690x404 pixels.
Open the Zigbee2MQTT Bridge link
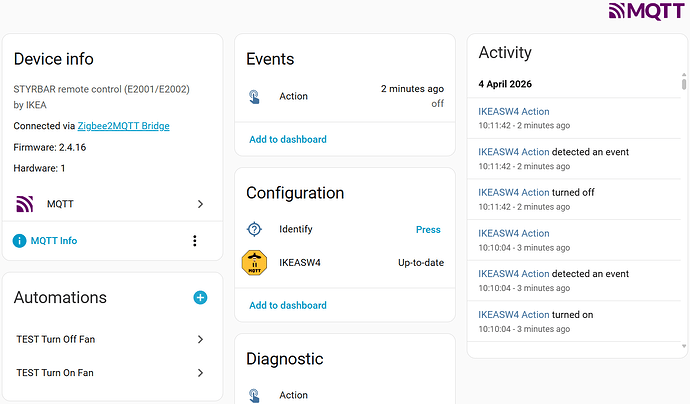(x=123, y=126)
